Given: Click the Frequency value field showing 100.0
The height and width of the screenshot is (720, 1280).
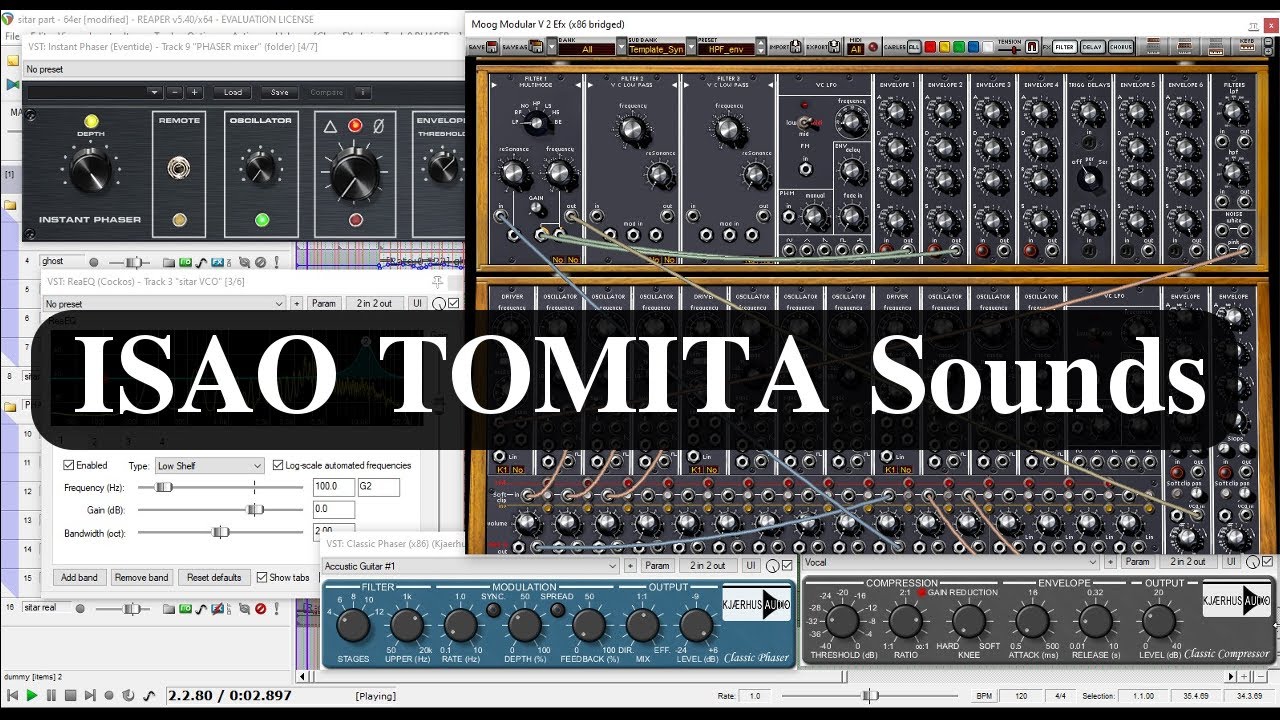Looking at the screenshot, I should point(333,488).
